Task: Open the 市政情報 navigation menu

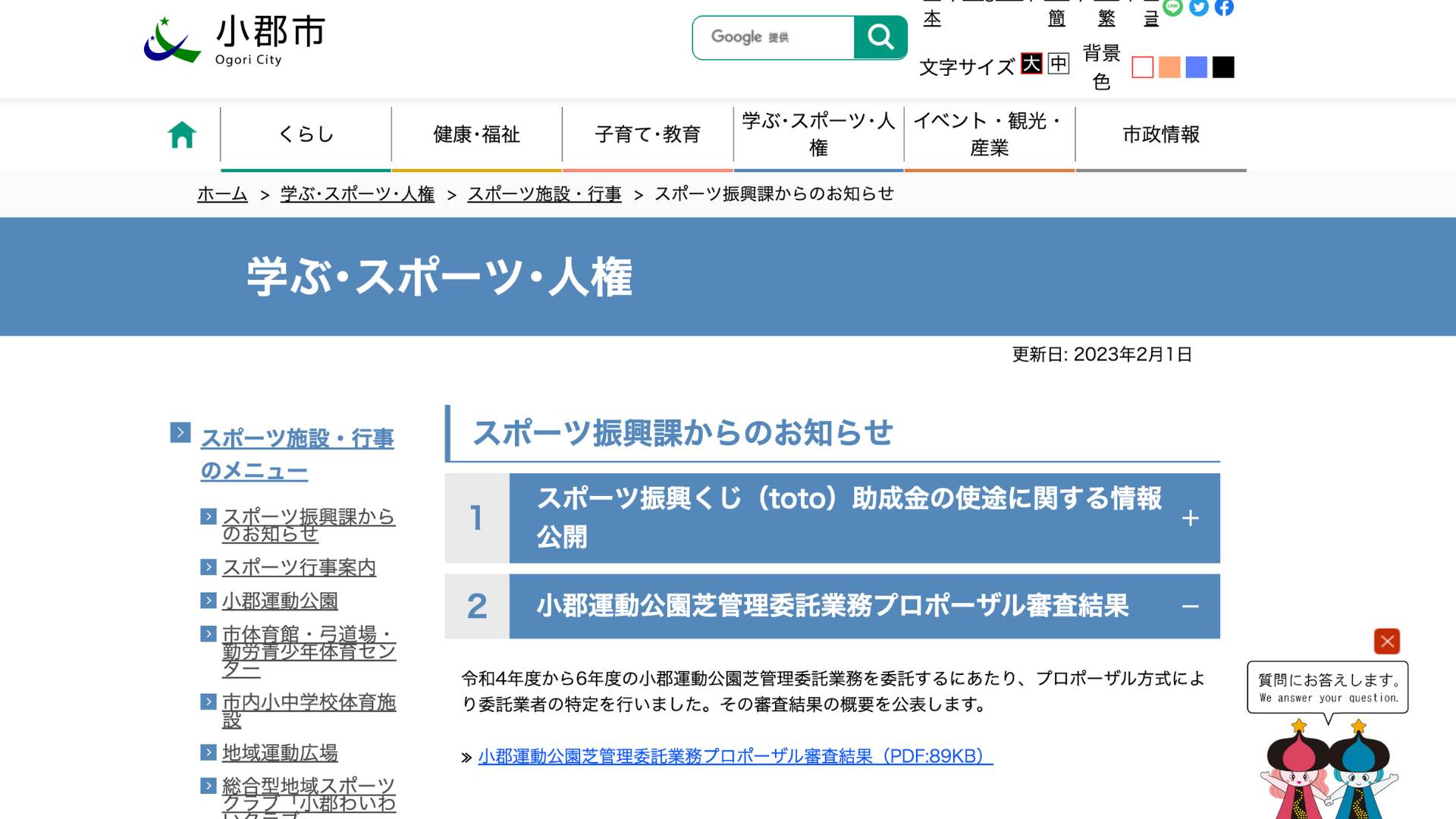Action: 1161,135
